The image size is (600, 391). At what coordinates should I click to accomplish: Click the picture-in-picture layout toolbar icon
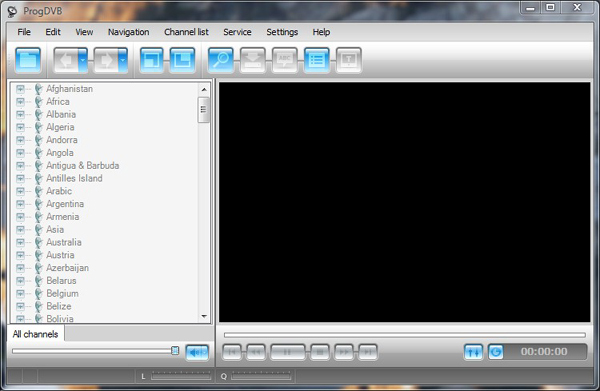point(182,60)
